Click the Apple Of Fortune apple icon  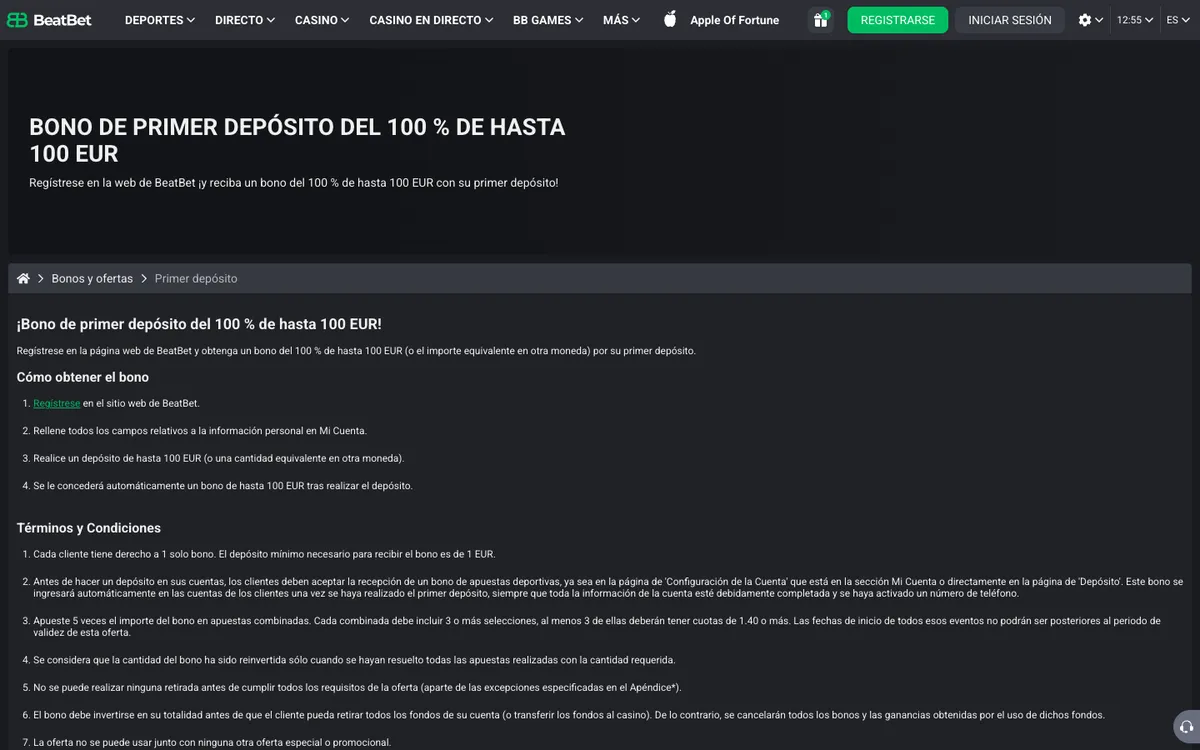670,19
